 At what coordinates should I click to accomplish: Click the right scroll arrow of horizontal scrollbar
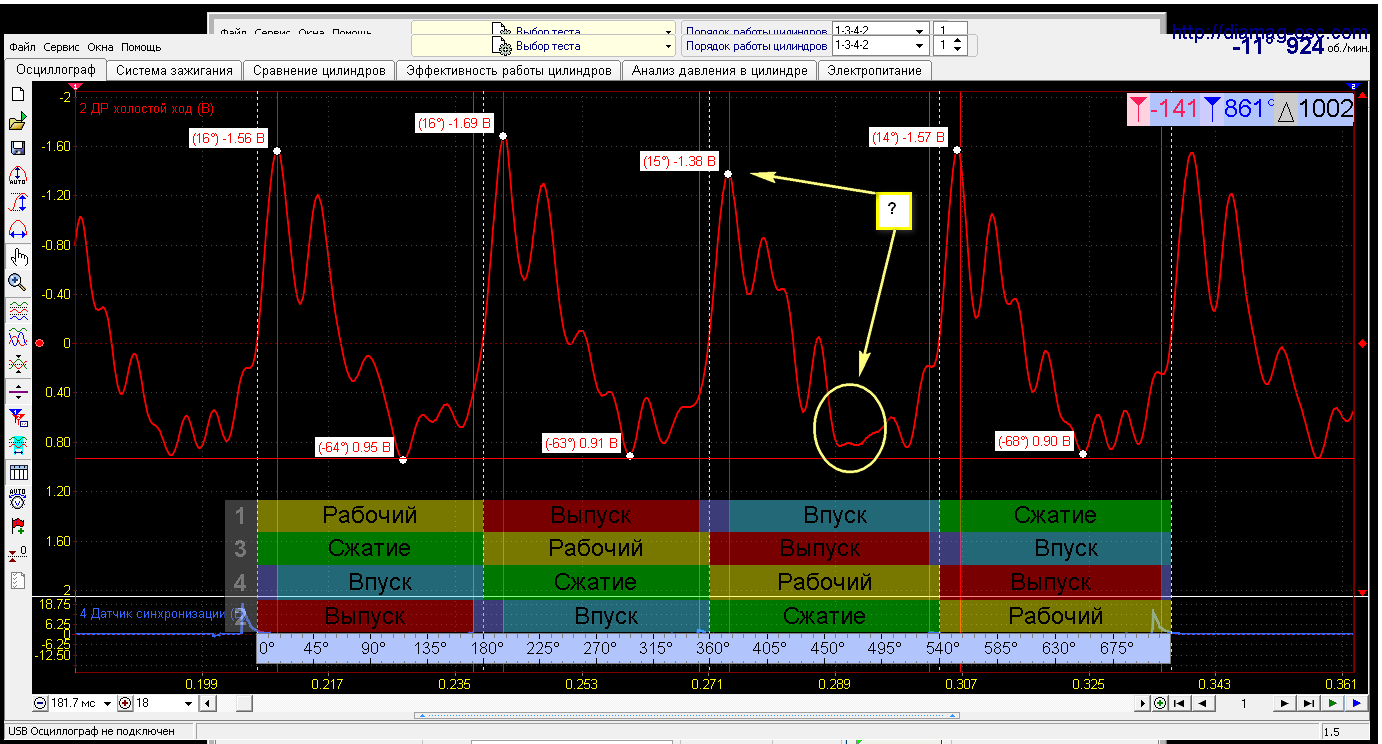[1143, 703]
